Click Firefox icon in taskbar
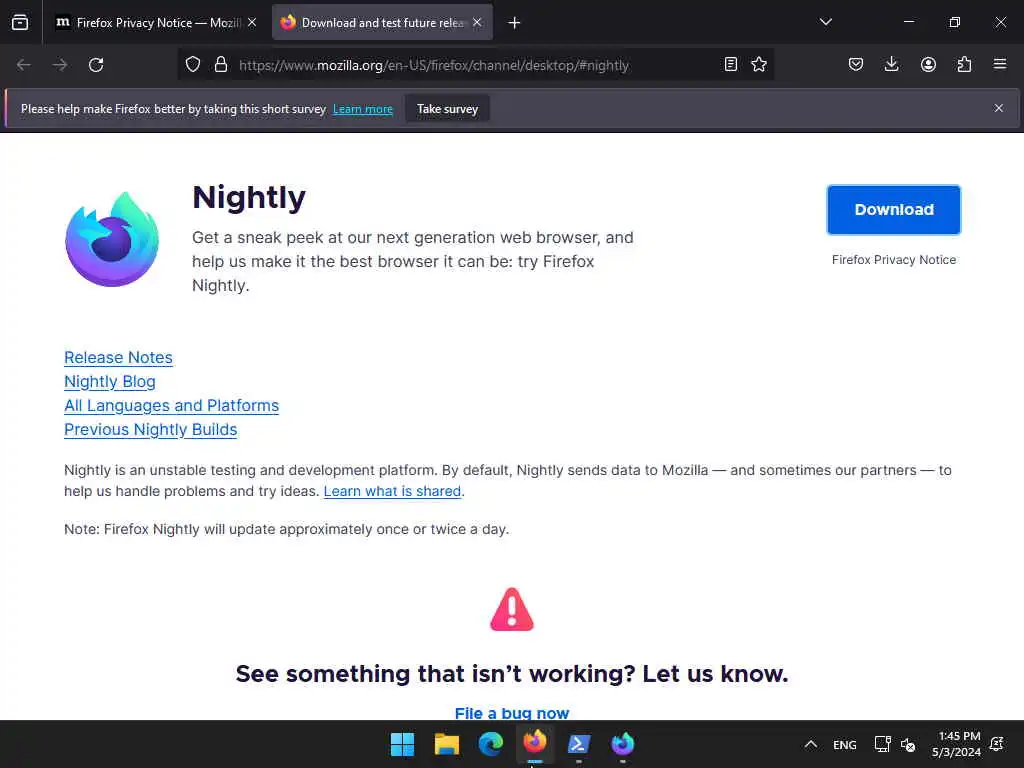Image resolution: width=1024 pixels, height=768 pixels. pos(535,743)
